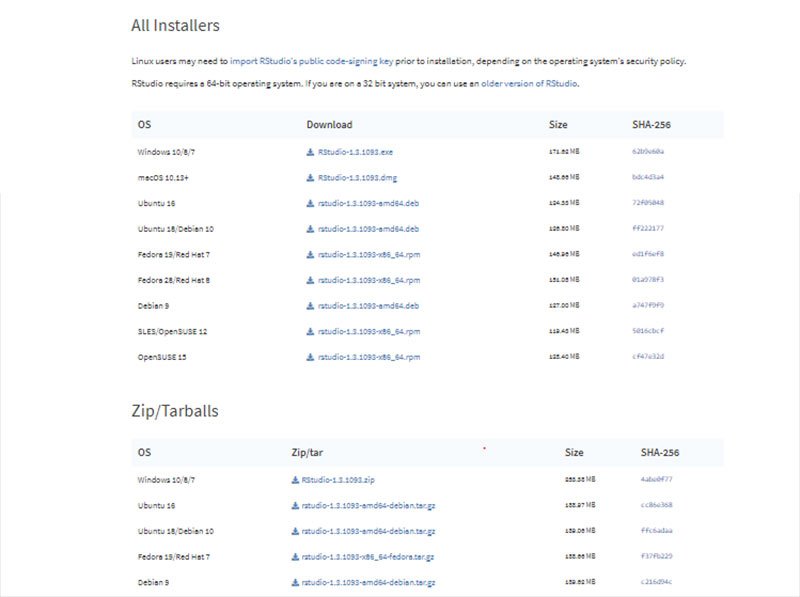Click download icon in SLES/OpenSUSE 12 row
This screenshot has height=597, width=800.
pyautogui.click(x=310, y=331)
